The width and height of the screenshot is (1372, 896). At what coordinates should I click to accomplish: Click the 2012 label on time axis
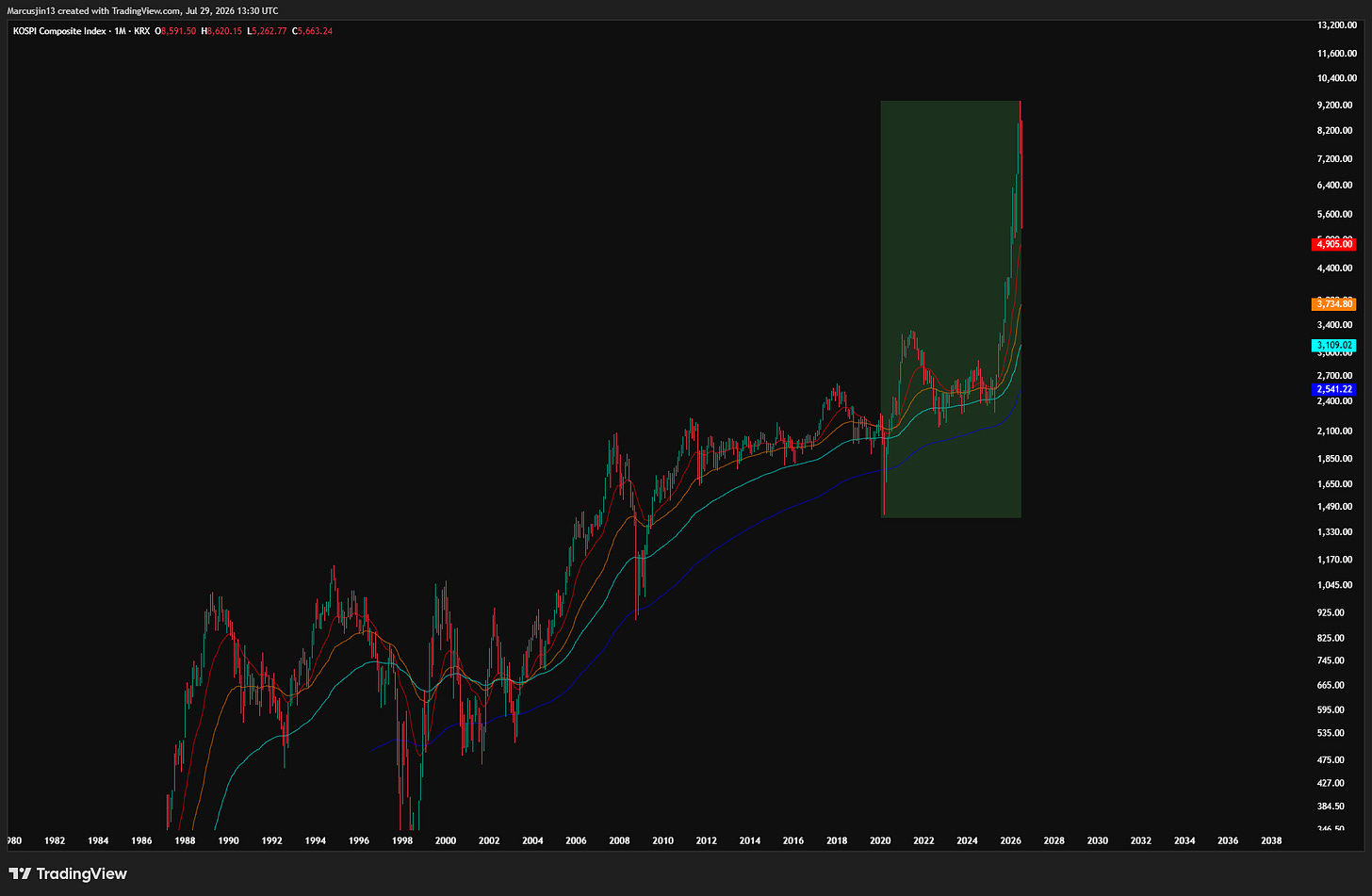click(x=707, y=840)
